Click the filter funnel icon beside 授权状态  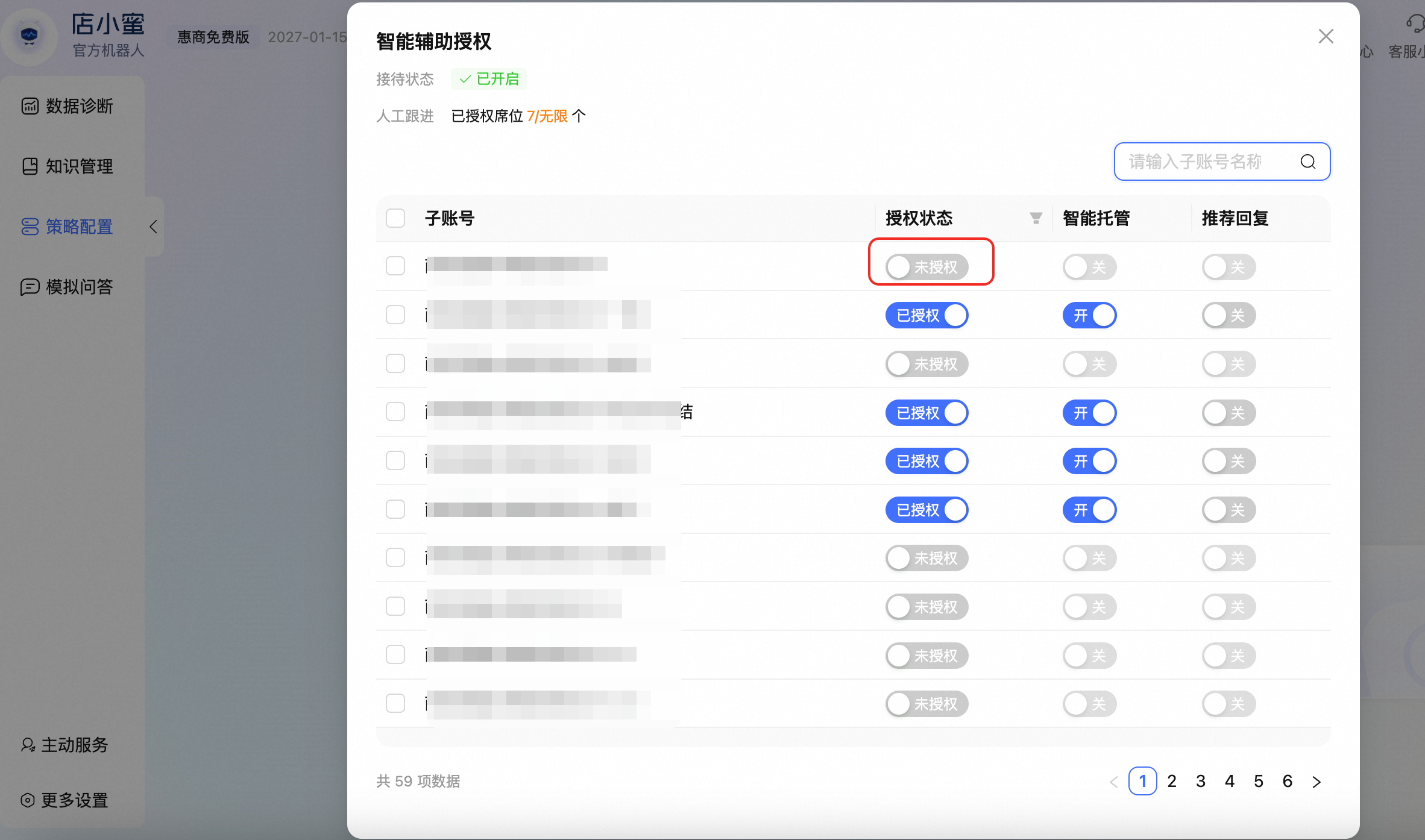pos(1036,218)
